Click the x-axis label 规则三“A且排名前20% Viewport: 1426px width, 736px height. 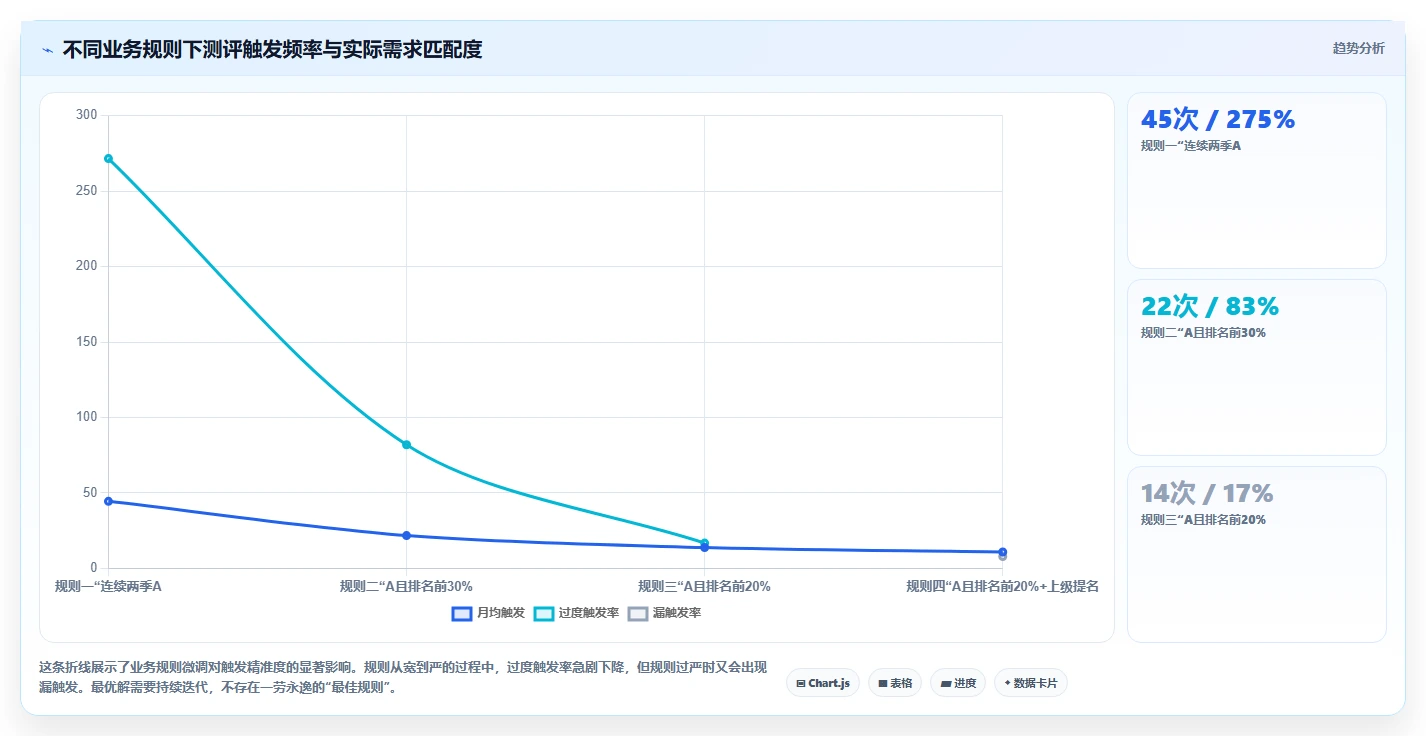tap(704, 587)
